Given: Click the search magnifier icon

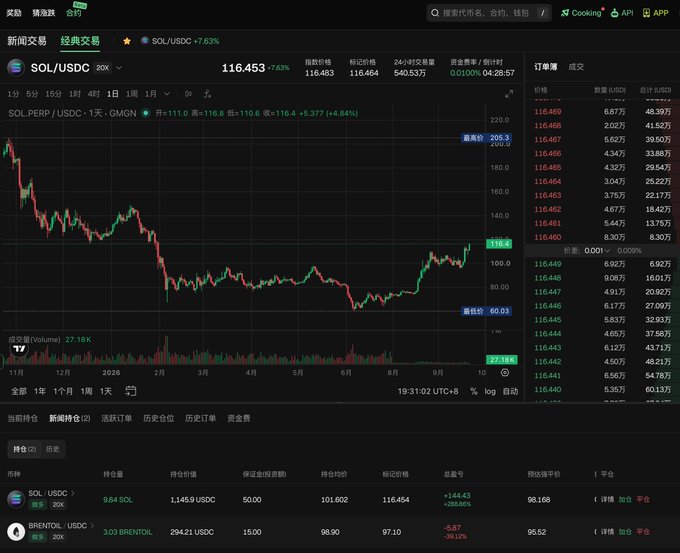Looking at the screenshot, I should [435, 13].
